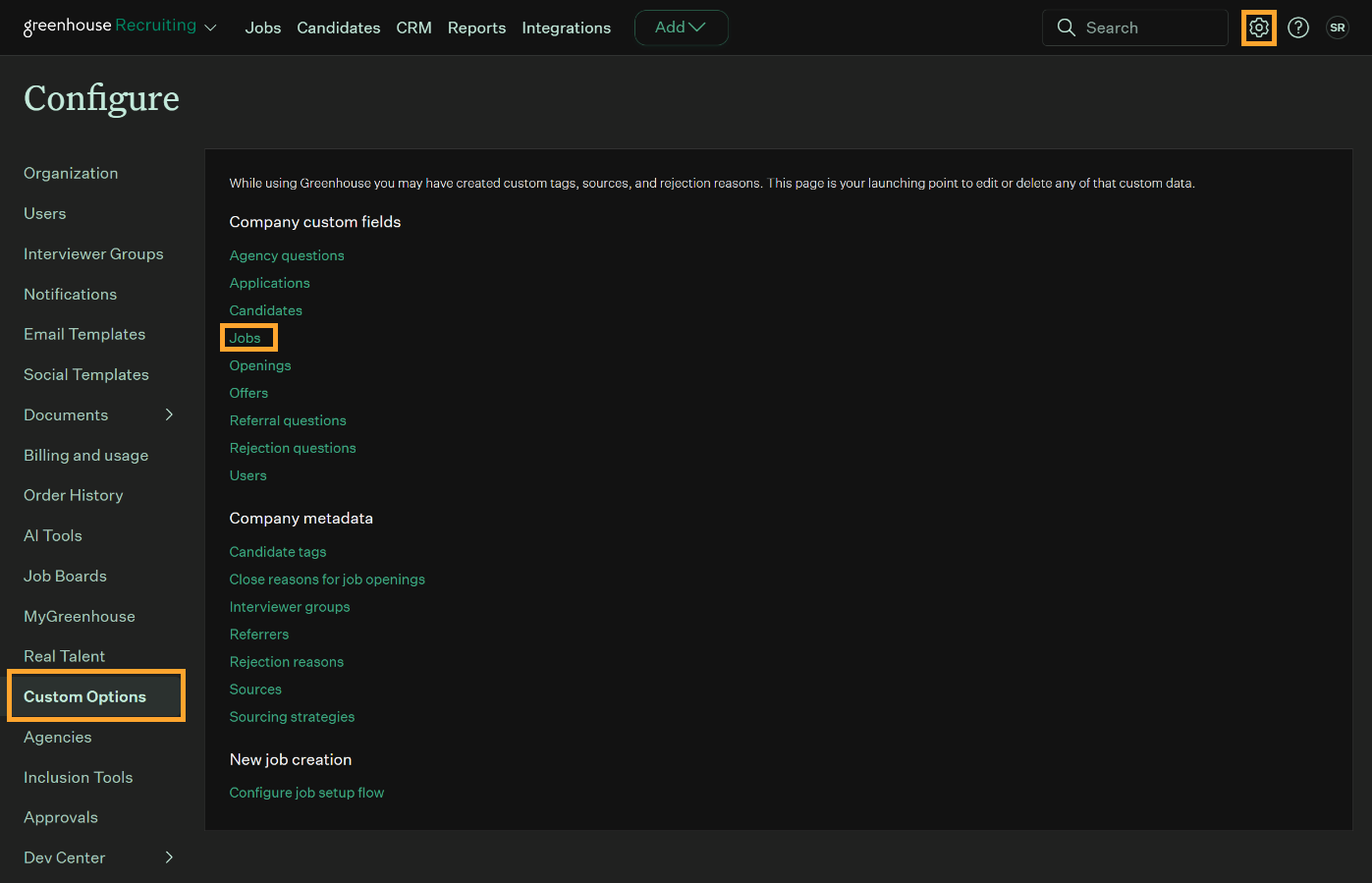
Task: Select Users in the sidebar
Action: (45, 213)
